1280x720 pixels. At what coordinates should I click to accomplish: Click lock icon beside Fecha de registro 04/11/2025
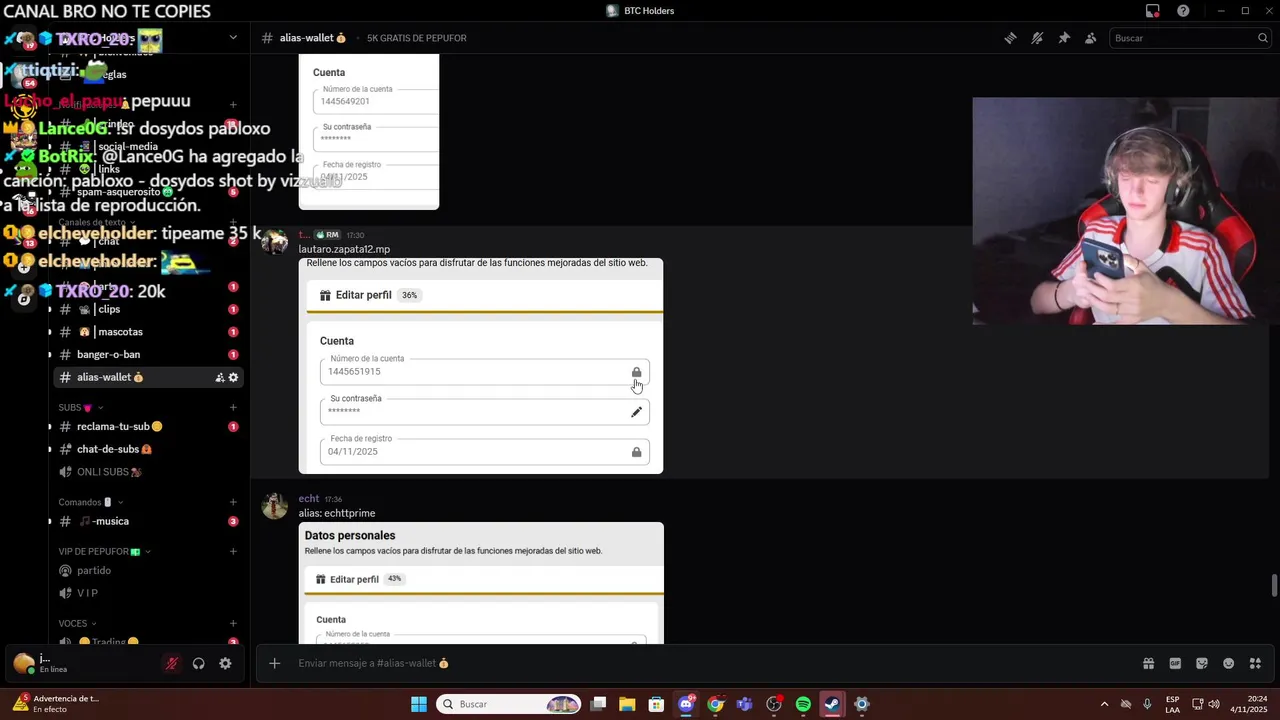pos(636,452)
